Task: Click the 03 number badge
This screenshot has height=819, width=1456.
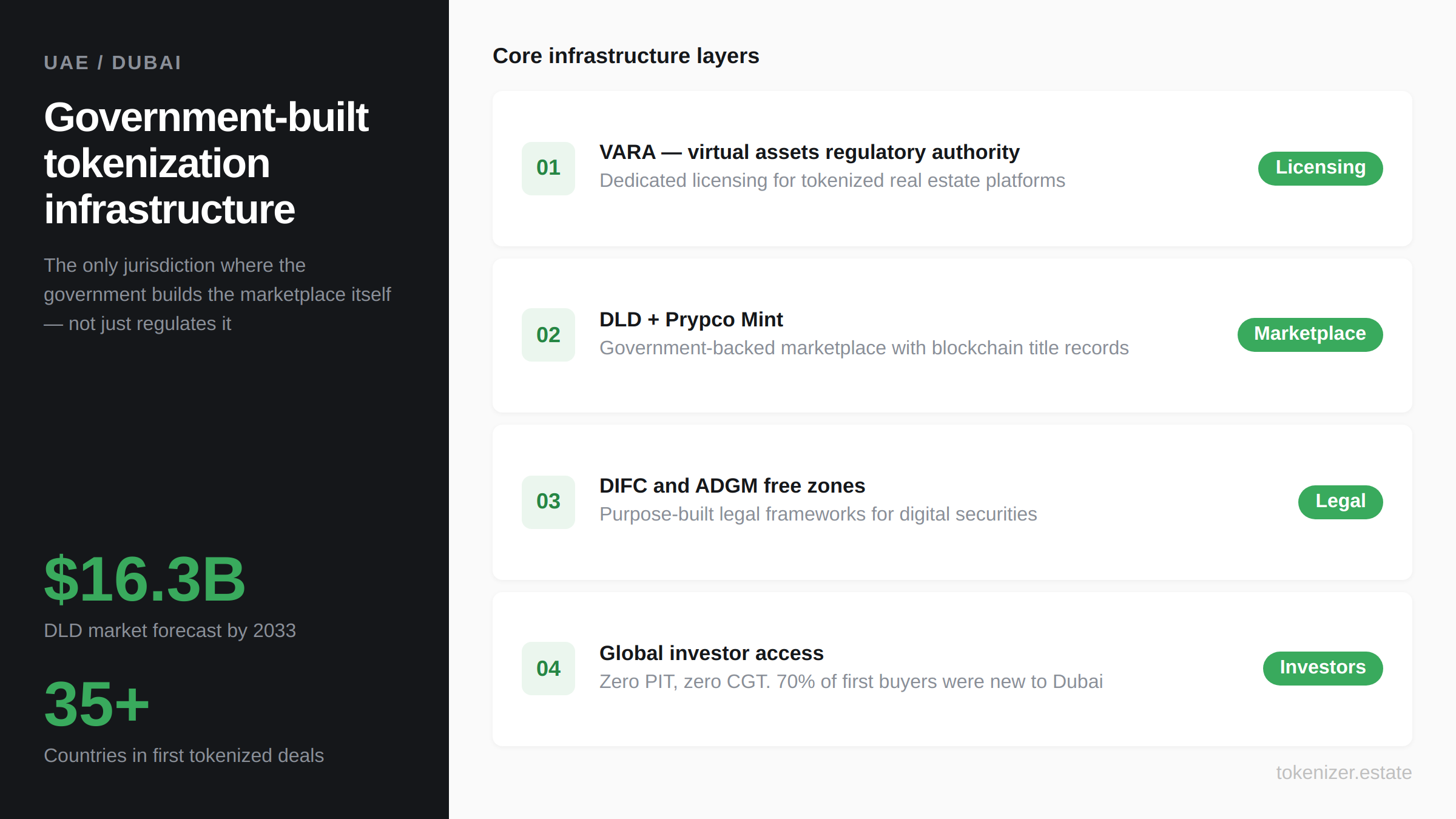Action: 548,502
